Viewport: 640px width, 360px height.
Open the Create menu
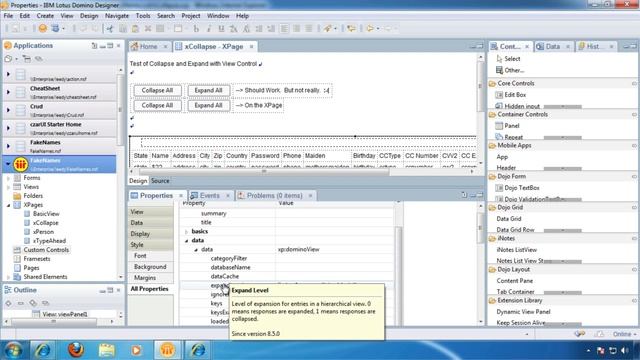[x=45, y=16]
